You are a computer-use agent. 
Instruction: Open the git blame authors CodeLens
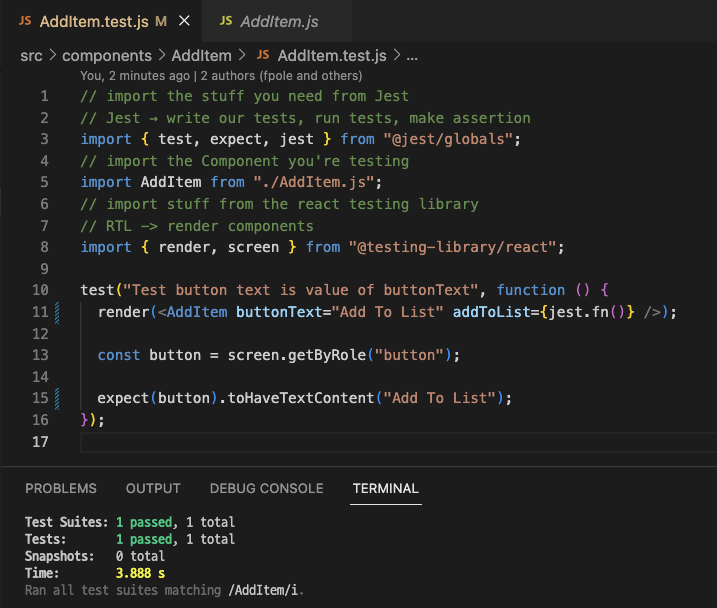(x=221, y=75)
